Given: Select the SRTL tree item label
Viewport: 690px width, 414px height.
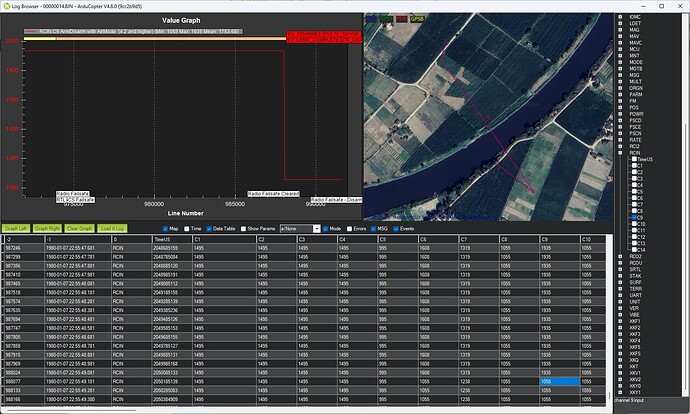Looking at the screenshot, I should 635,269.
